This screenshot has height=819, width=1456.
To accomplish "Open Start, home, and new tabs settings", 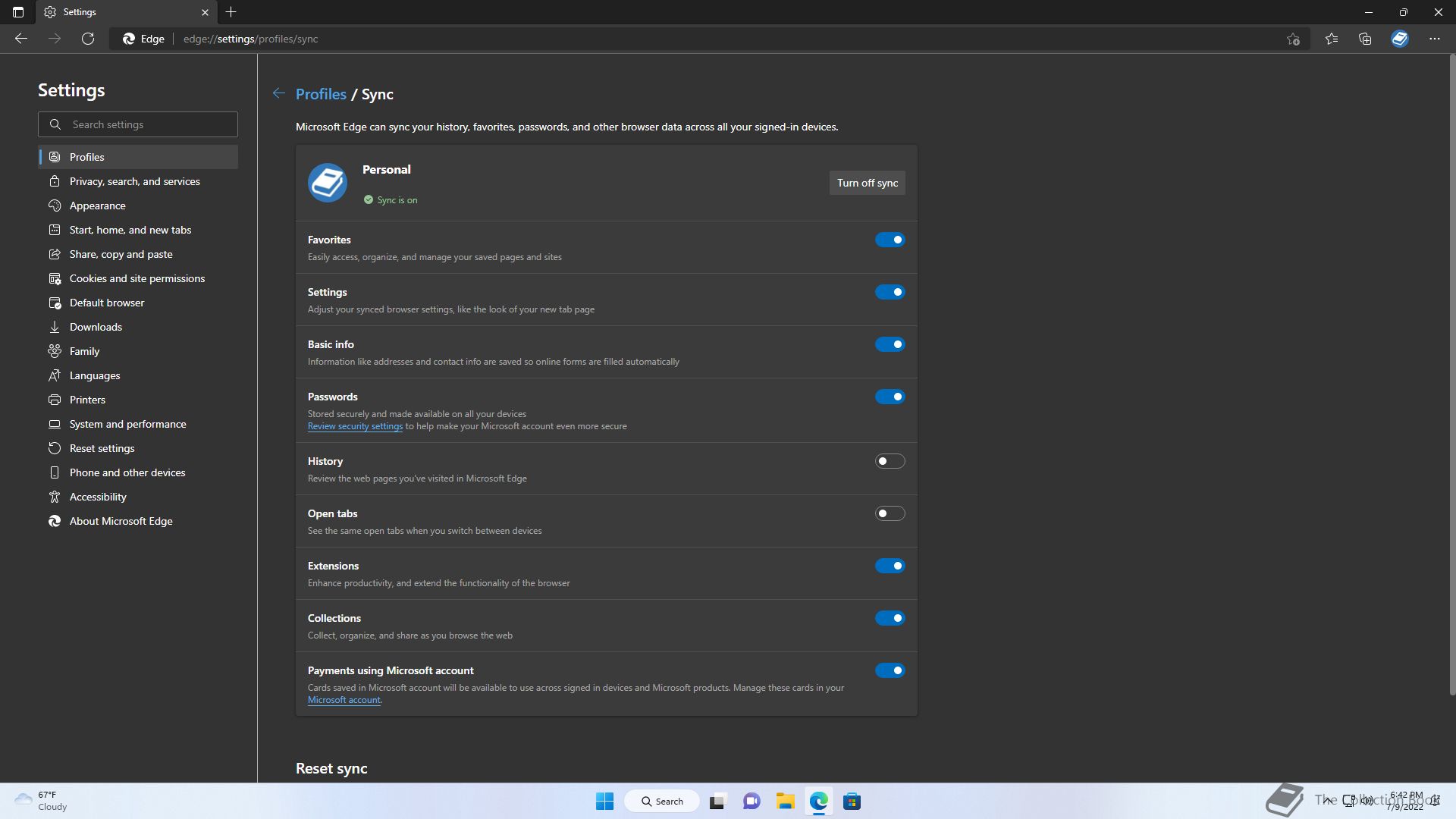I will pyautogui.click(x=138, y=230).
